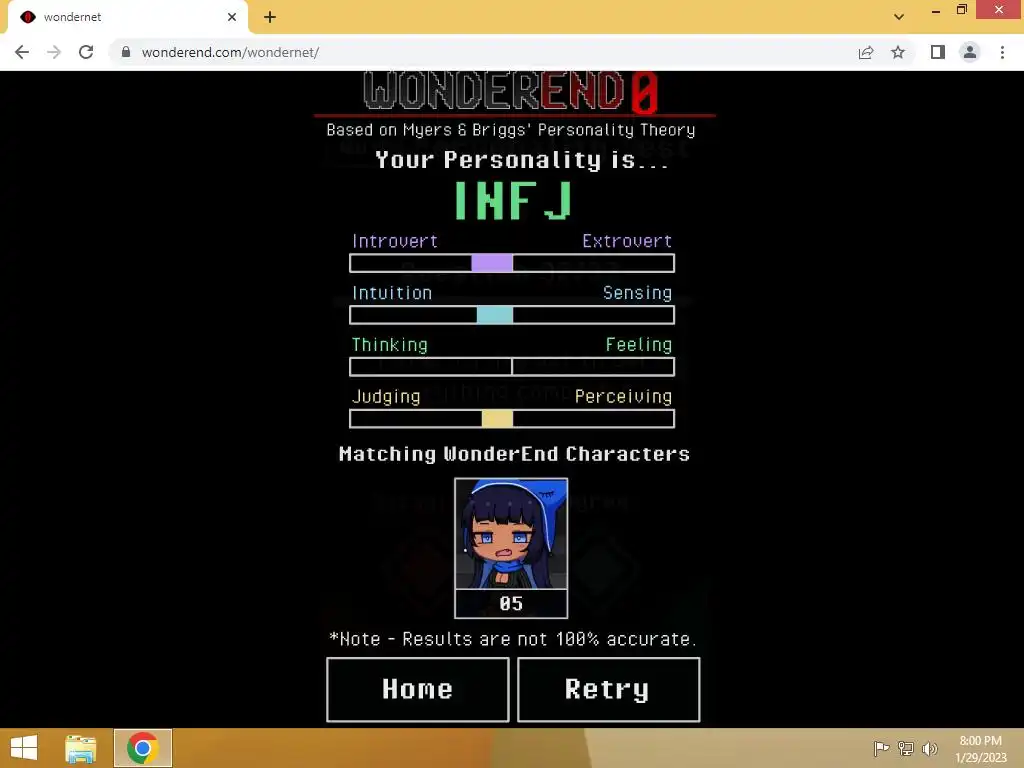Open Action Center flag icon
The height and width of the screenshot is (768, 1024).
pos(881,748)
